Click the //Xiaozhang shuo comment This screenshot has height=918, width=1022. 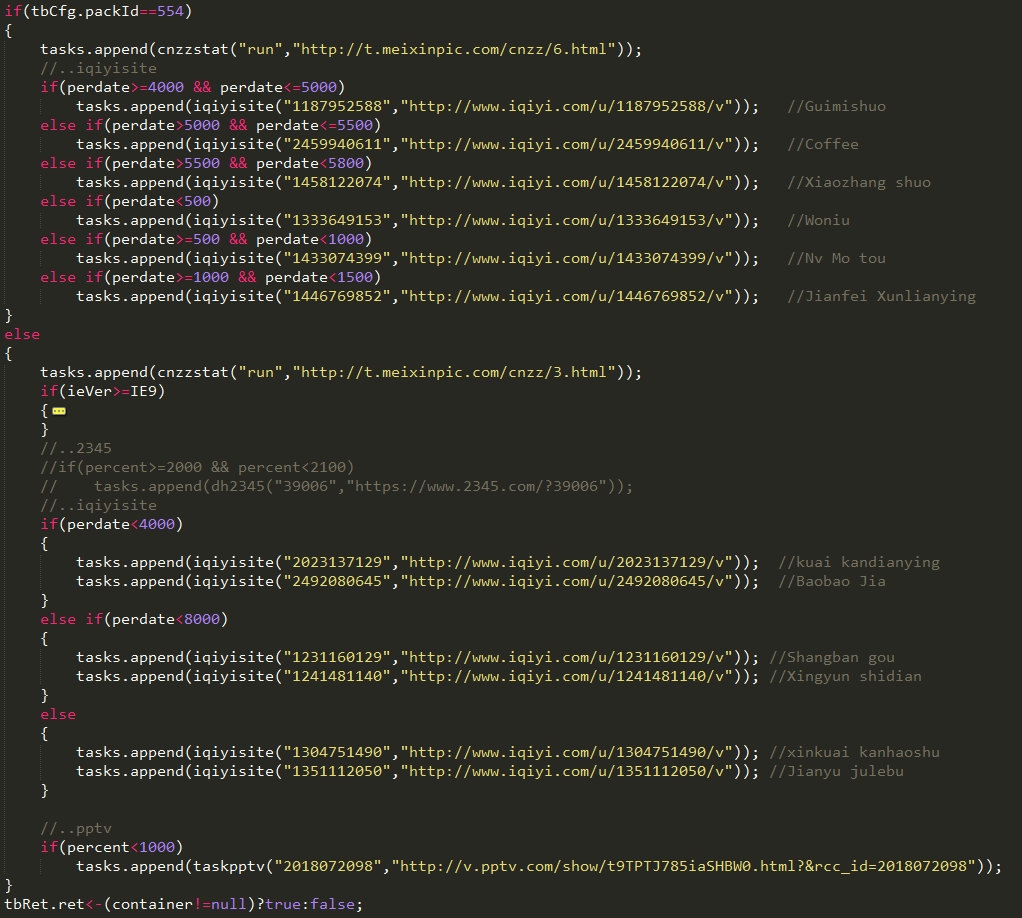(x=859, y=182)
